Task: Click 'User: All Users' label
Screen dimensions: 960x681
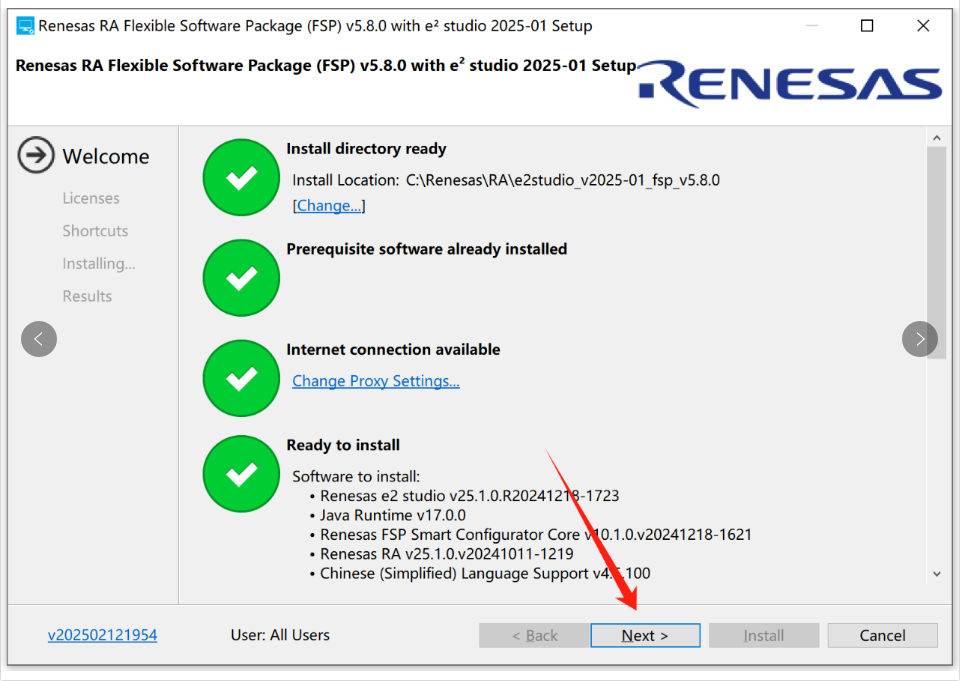Action: pos(280,635)
